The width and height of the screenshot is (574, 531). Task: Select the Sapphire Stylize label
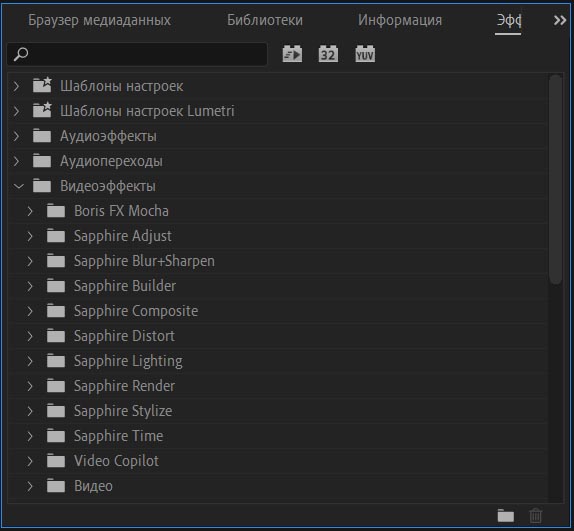click(123, 411)
